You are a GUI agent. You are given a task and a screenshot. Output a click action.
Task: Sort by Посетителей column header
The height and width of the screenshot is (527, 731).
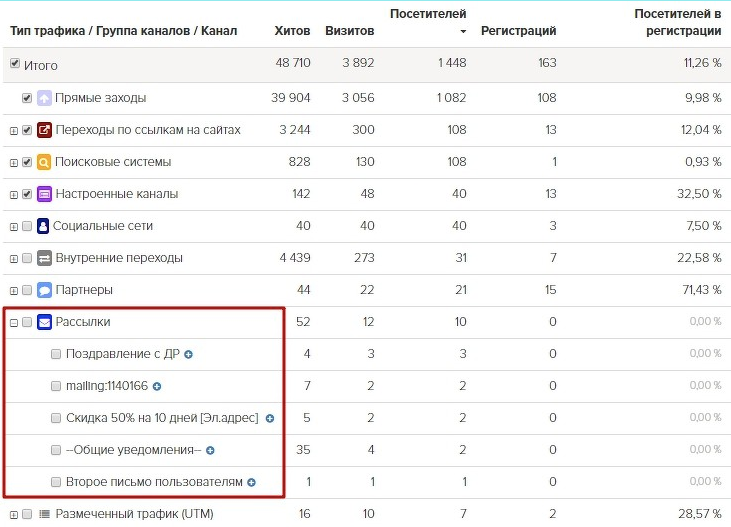(x=428, y=22)
